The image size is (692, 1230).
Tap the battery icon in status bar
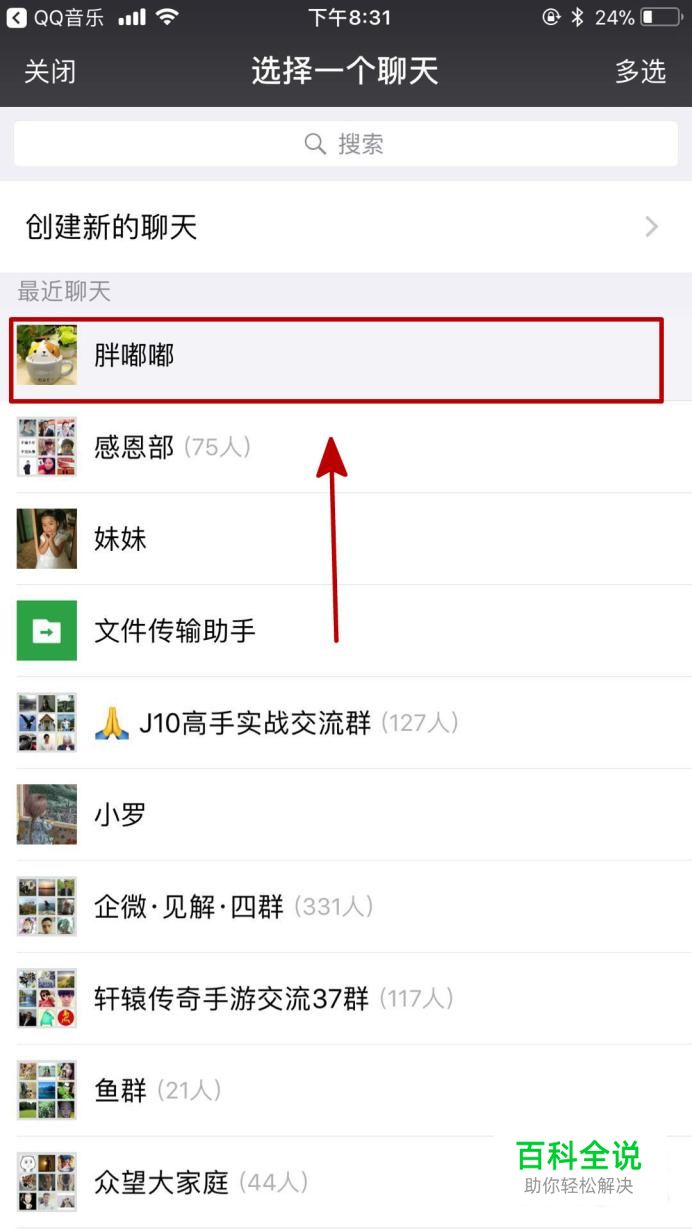(x=661, y=17)
